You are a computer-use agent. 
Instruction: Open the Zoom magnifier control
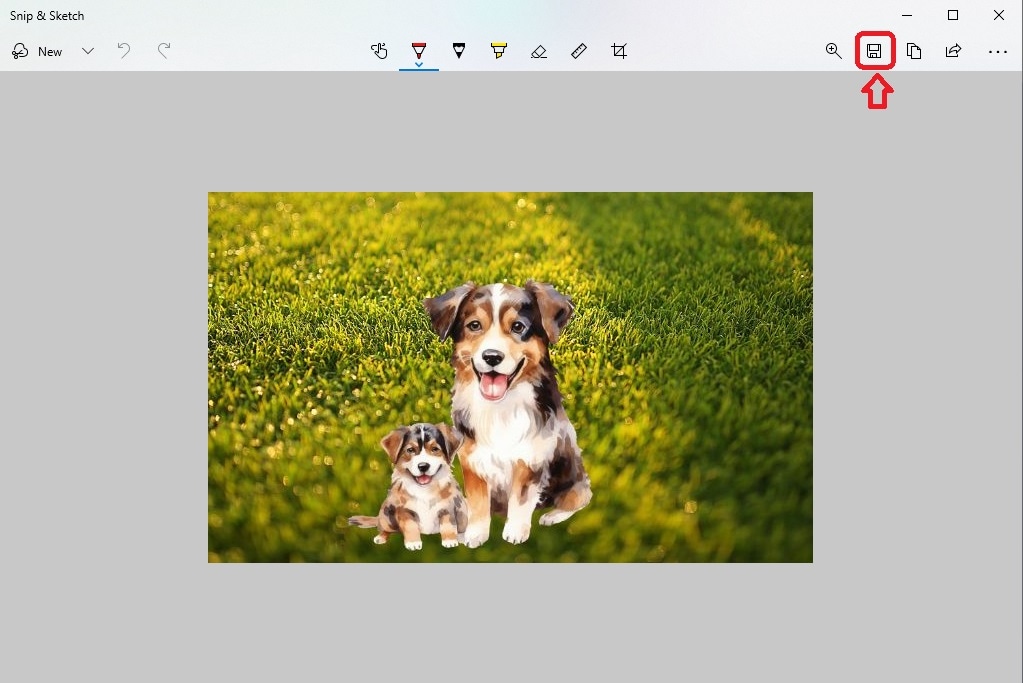point(833,50)
